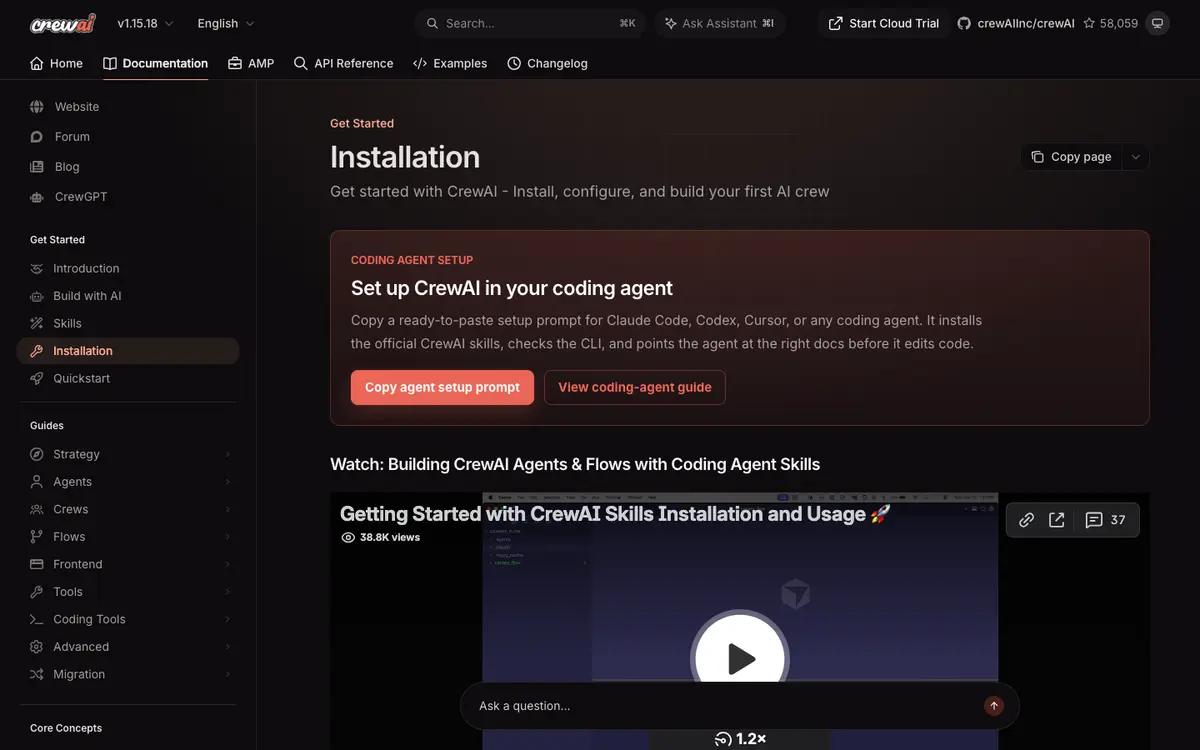Go to the Home tab
Image resolution: width=1200 pixels, height=750 pixels.
click(x=57, y=63)
